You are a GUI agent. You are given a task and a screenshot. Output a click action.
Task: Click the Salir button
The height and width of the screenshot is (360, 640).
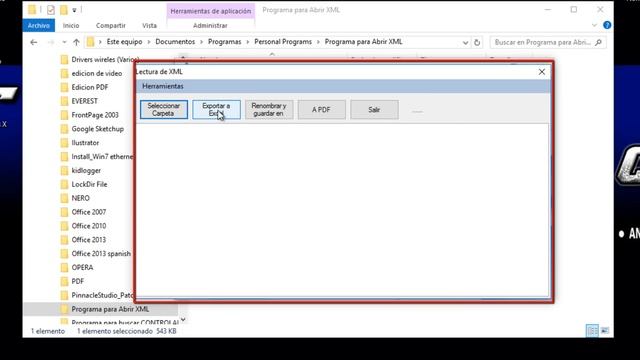tap(374, 109)
